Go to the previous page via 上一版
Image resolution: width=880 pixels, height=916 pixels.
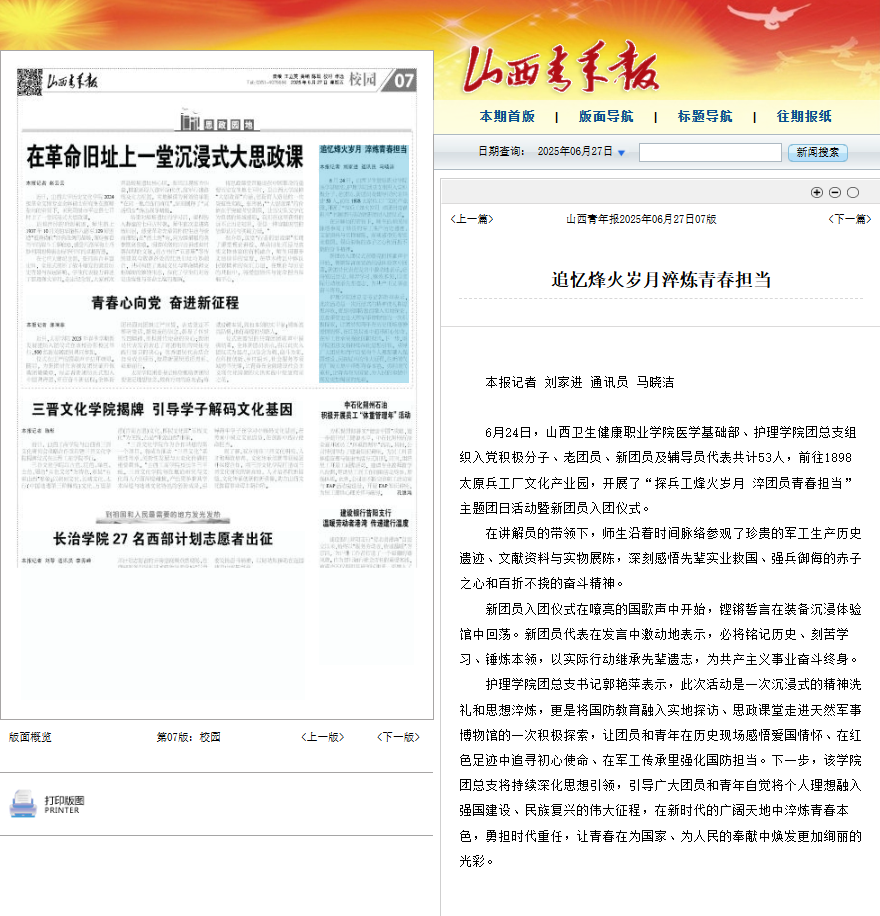[322, 737]
